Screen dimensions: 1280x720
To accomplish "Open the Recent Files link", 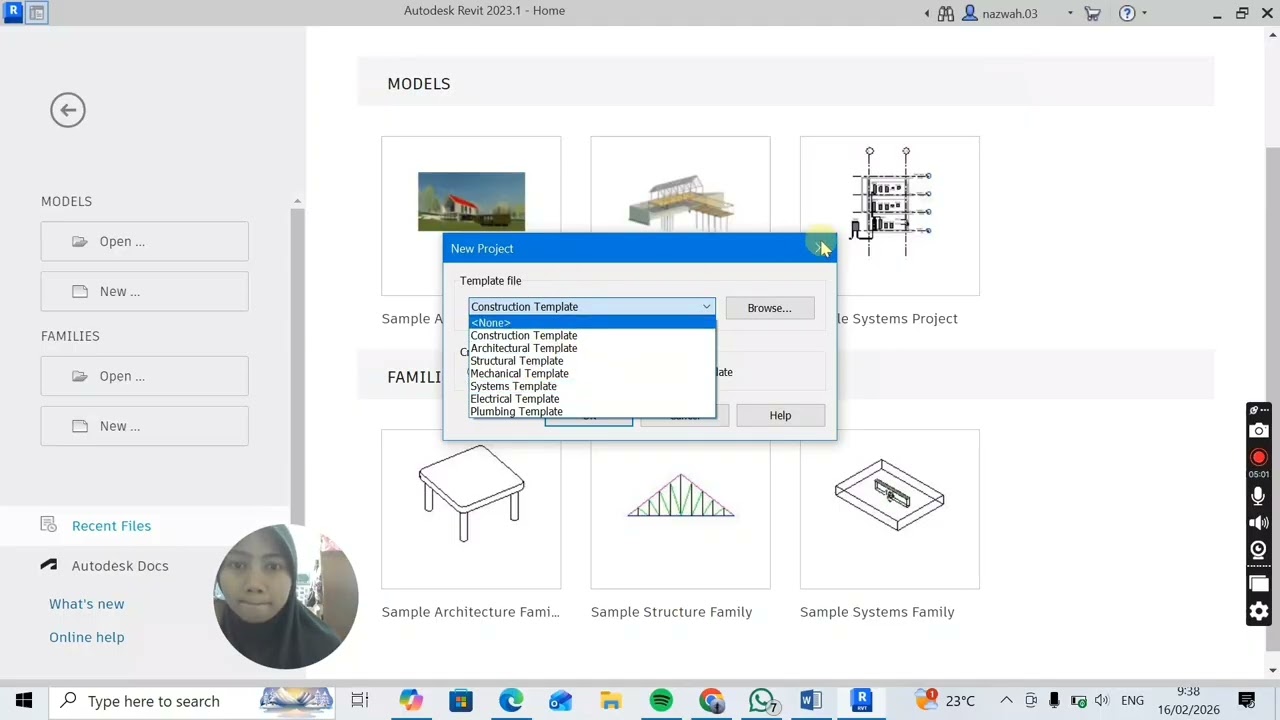I will click(x=111, y=525).
